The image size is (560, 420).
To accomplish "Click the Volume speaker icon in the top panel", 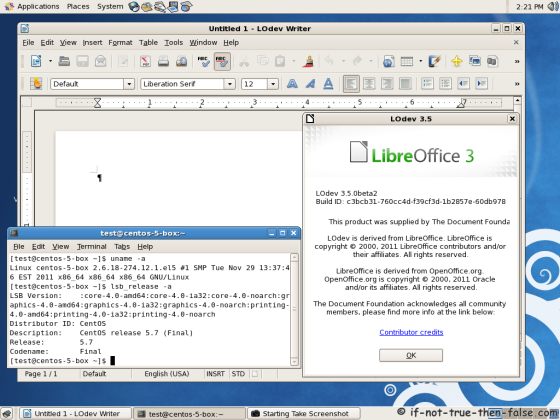I will [x=552, y=6].
